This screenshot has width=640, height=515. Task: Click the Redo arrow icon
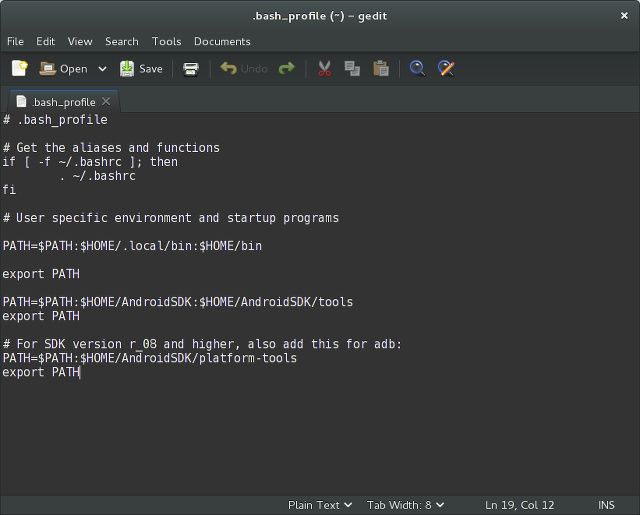(x=287, y=69)
